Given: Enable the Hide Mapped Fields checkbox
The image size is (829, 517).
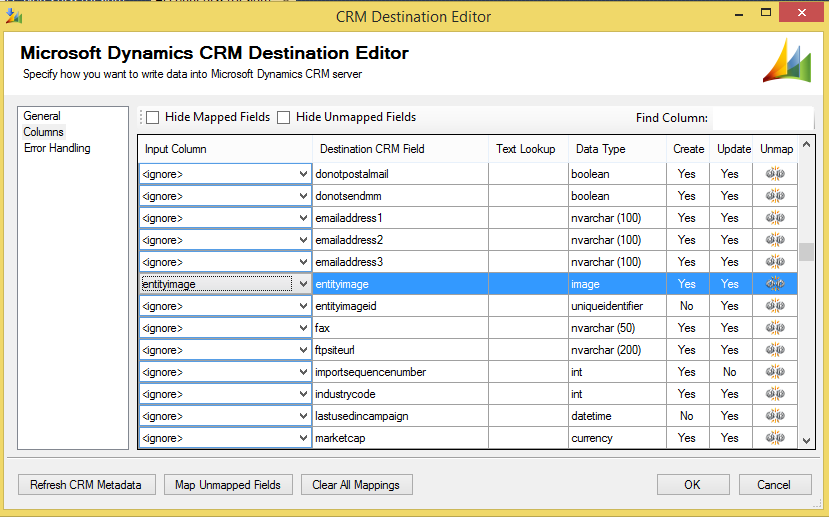Looking at the screenshot, I should tap(153, 118).
